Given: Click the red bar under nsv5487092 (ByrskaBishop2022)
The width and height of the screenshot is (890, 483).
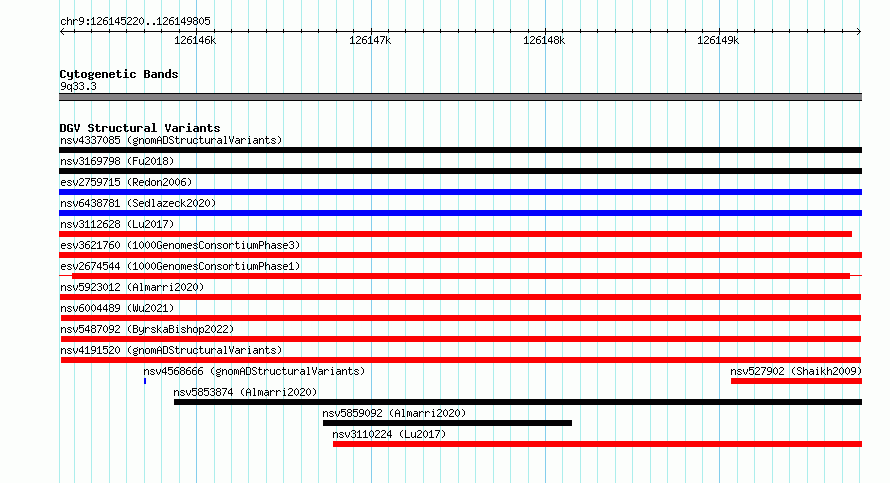Looking at the screenshot, I should (x=460, y=339).
